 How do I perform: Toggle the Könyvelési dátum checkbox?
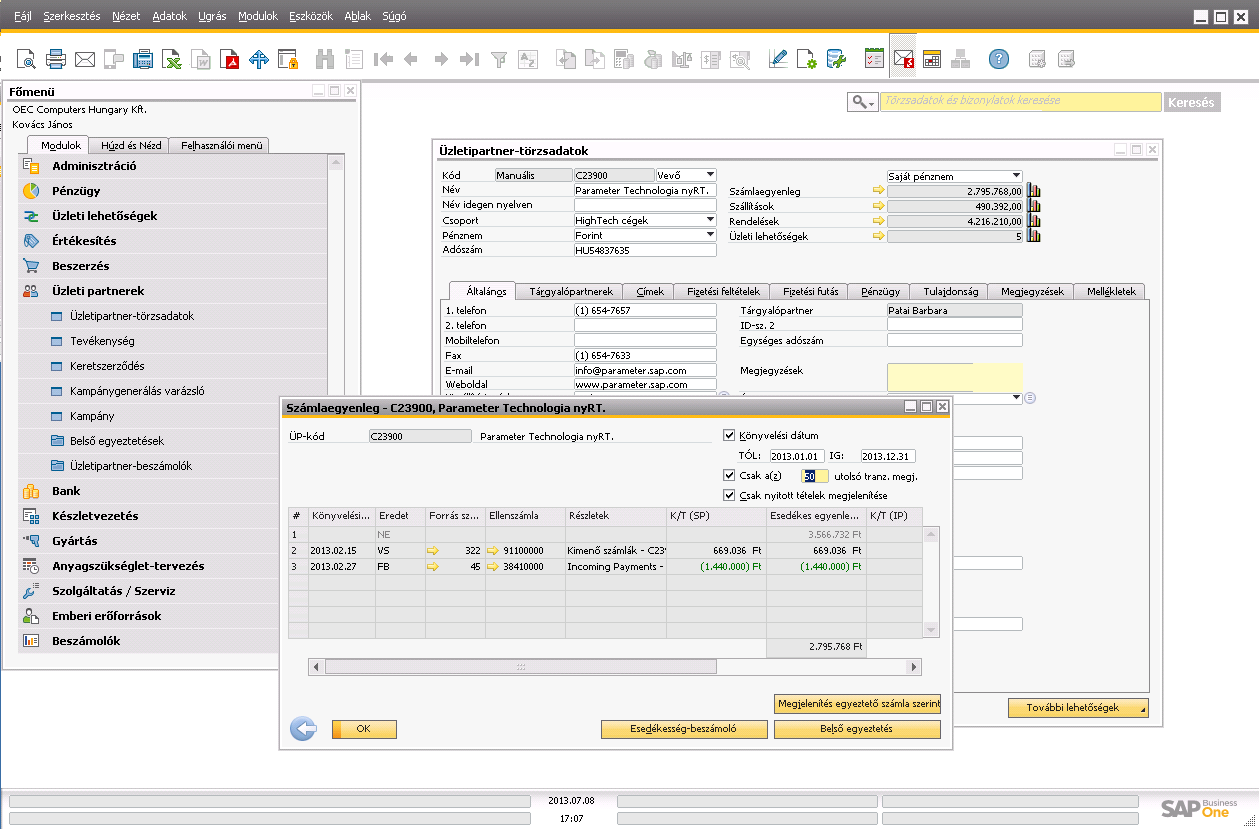point(729,435)
